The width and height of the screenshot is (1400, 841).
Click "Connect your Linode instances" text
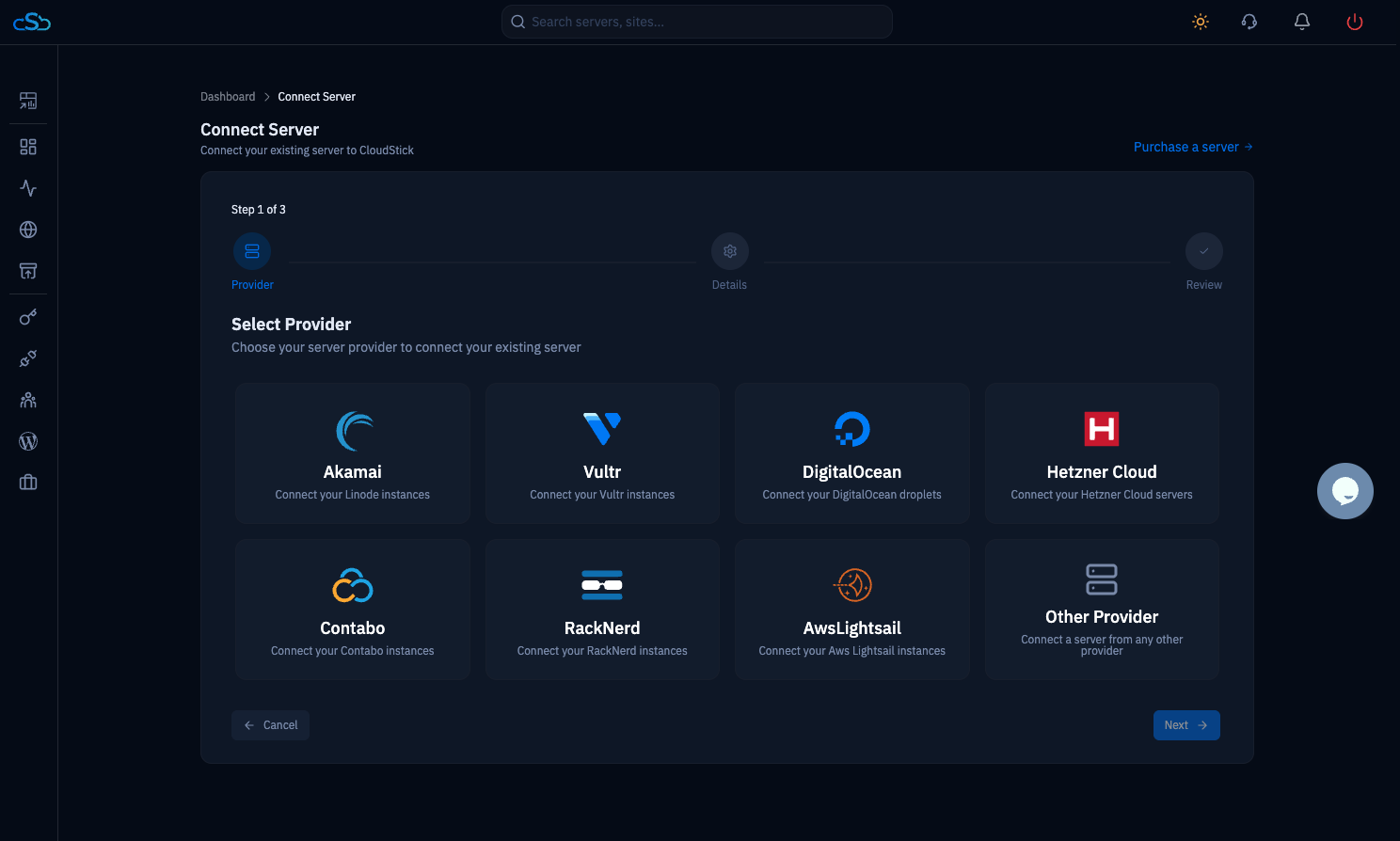[353, 495]
